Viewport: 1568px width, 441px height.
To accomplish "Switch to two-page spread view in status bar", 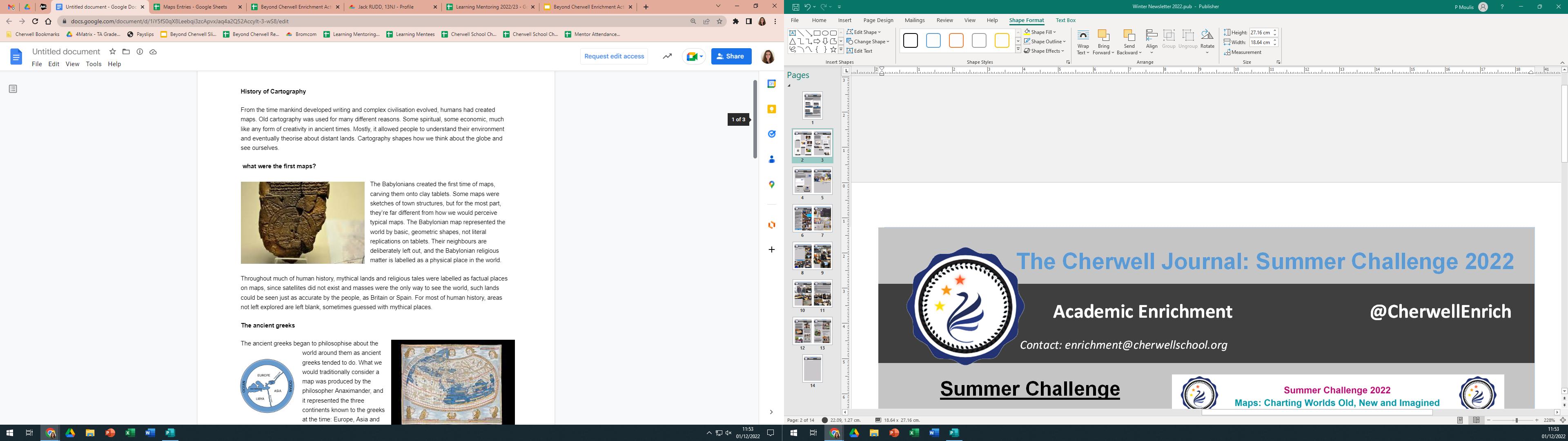I will click(x=1476, y=420).
